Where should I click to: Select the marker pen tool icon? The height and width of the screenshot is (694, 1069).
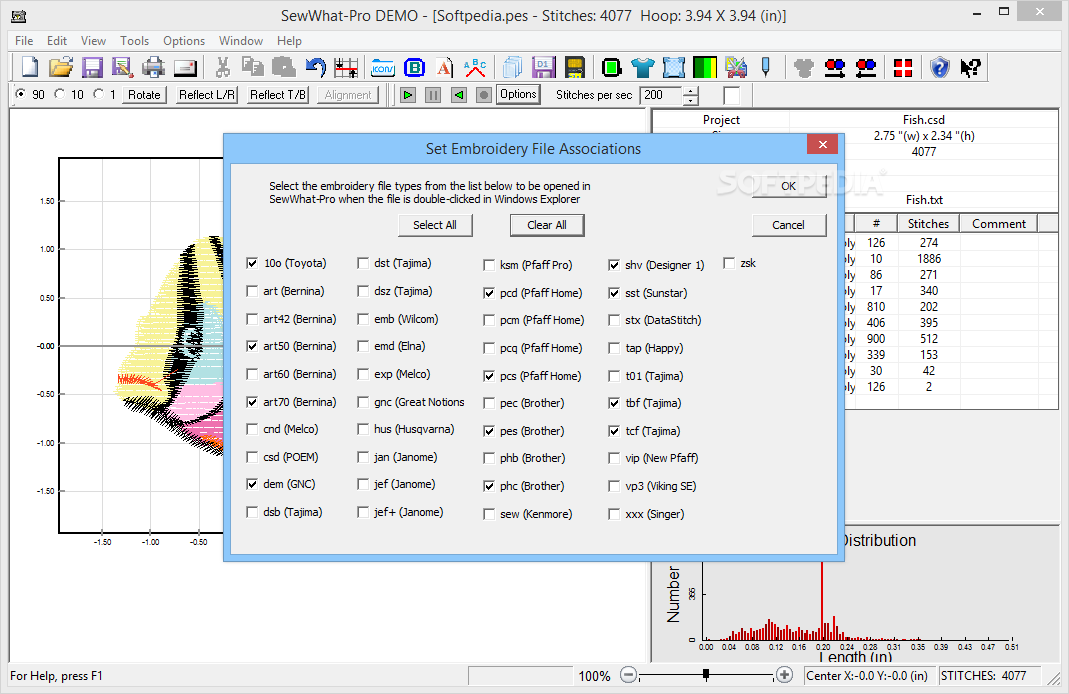766,67
